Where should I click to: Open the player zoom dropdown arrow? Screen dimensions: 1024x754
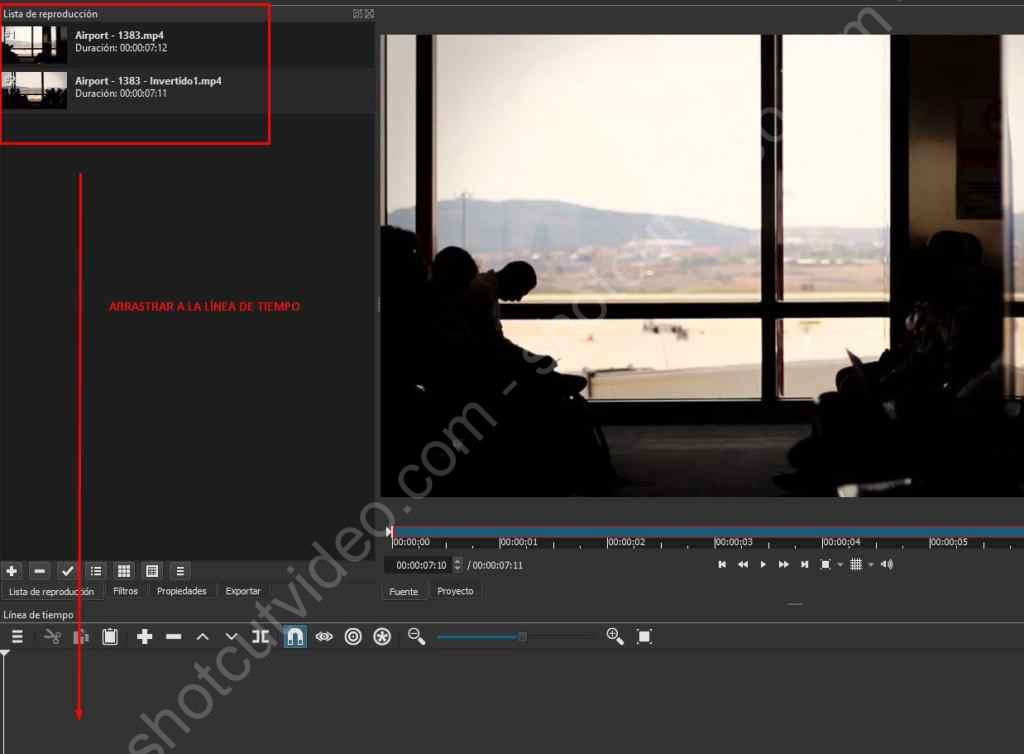pos(840,565)
